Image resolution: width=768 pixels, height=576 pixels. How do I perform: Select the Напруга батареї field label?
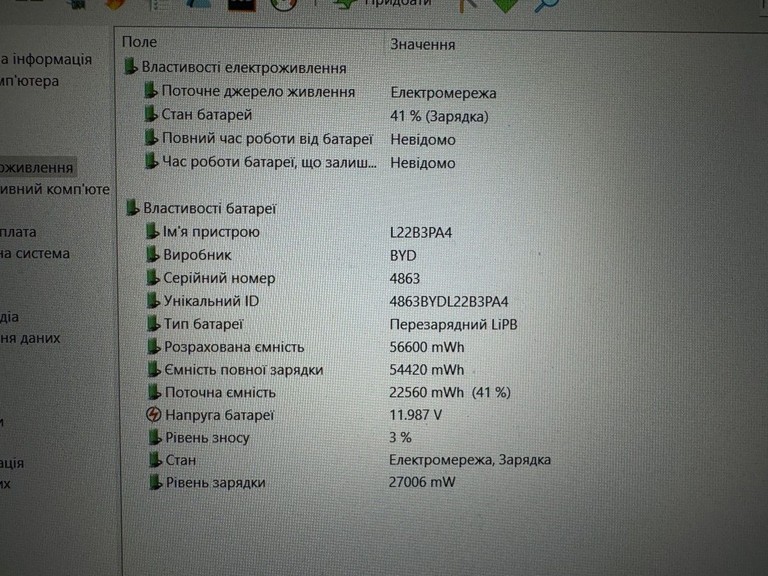click(x=219, y=415)
